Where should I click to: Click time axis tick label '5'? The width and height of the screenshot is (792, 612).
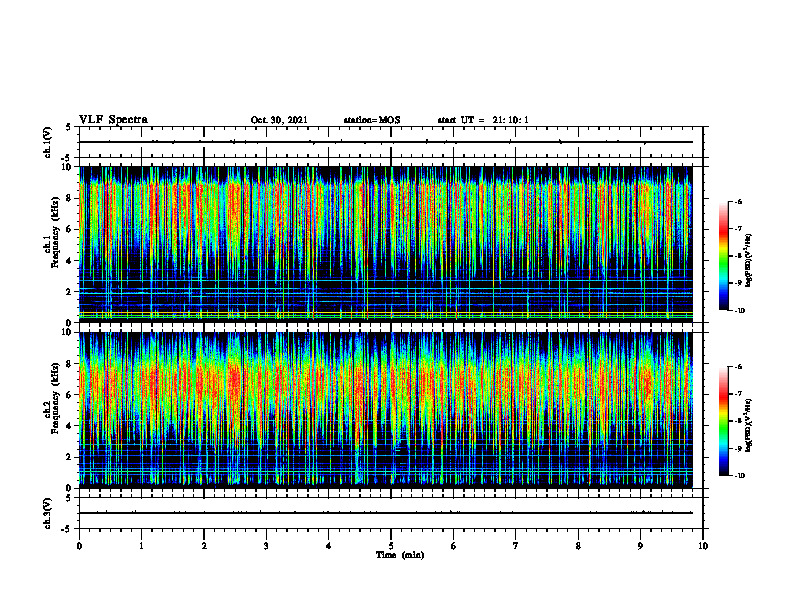point(391,546)
